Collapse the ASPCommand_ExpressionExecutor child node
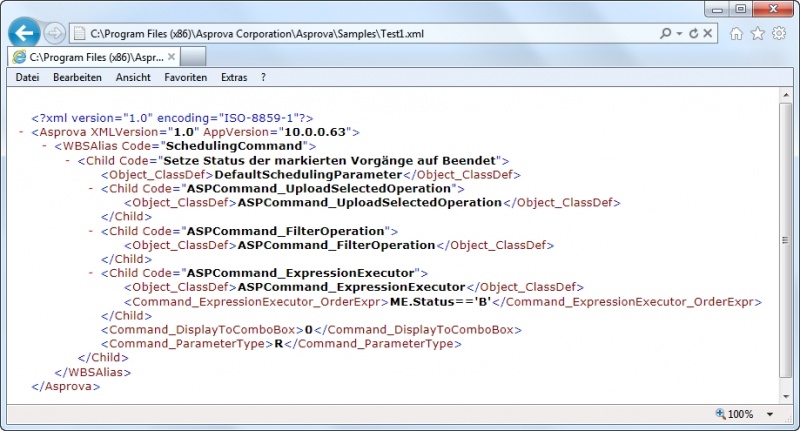The image size is (800, 431). (91, 273)
